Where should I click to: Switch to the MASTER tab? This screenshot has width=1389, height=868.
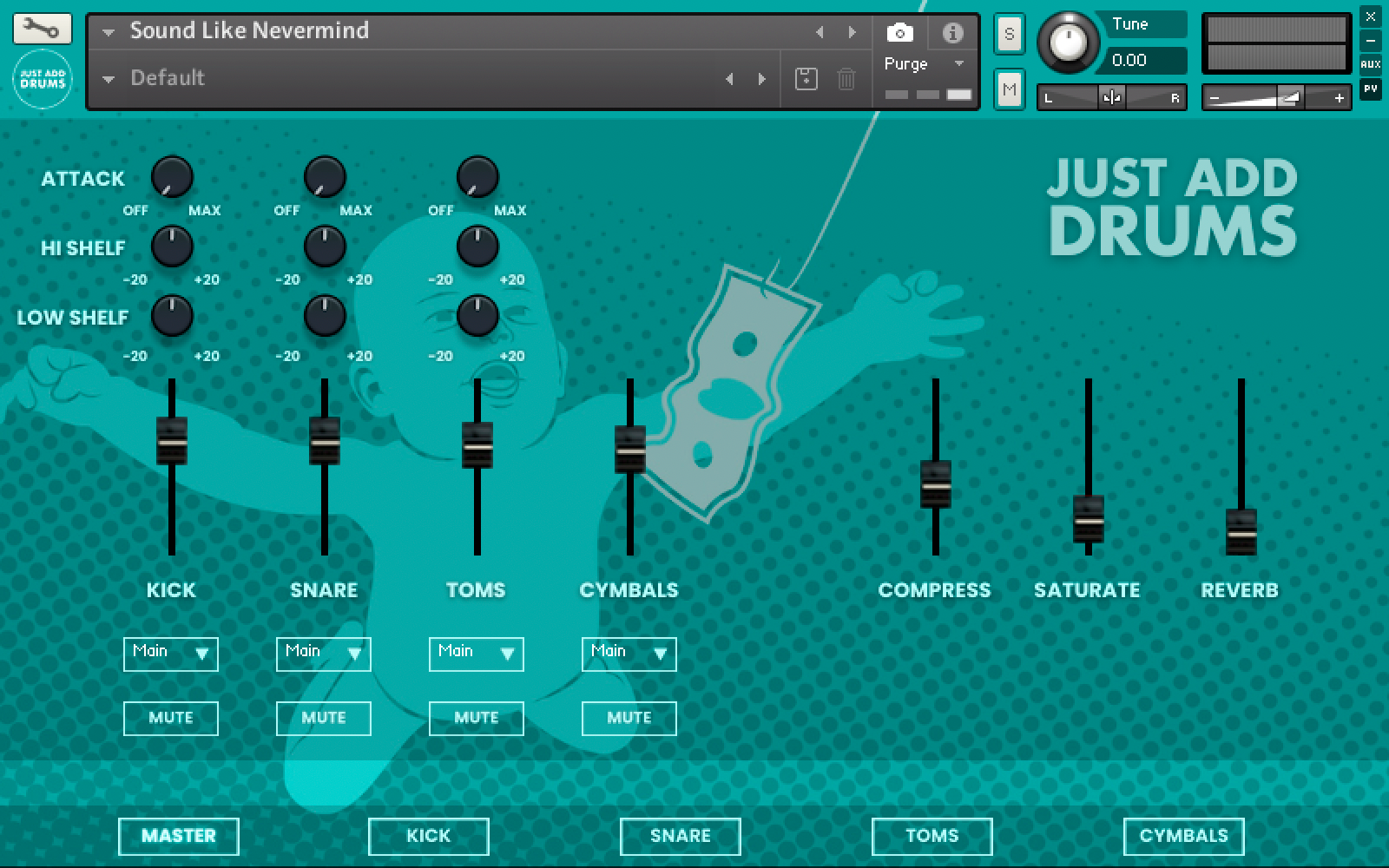[x=179, y=836]
